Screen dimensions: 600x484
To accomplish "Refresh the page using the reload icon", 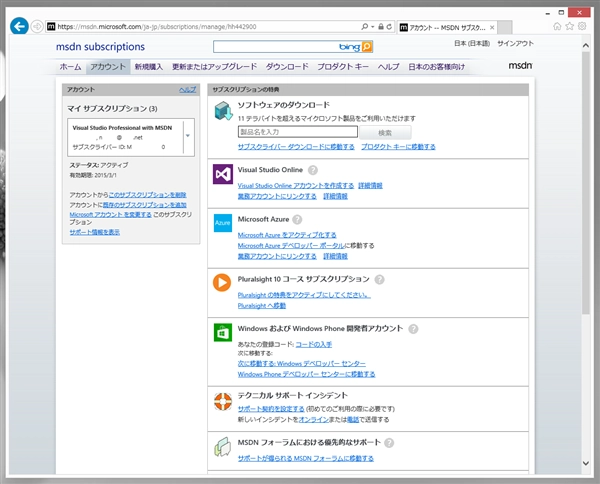I will pyautogui.click(x=389, y=27).
